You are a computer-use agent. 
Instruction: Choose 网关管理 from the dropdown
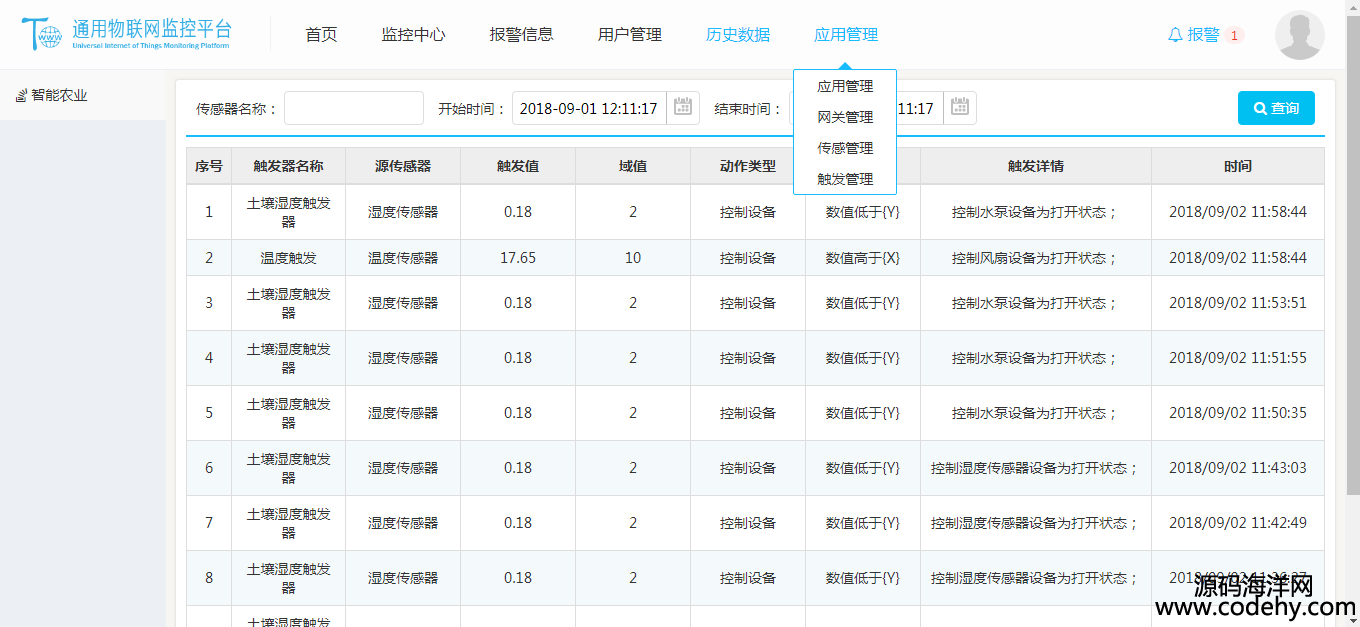coord(845,117)
